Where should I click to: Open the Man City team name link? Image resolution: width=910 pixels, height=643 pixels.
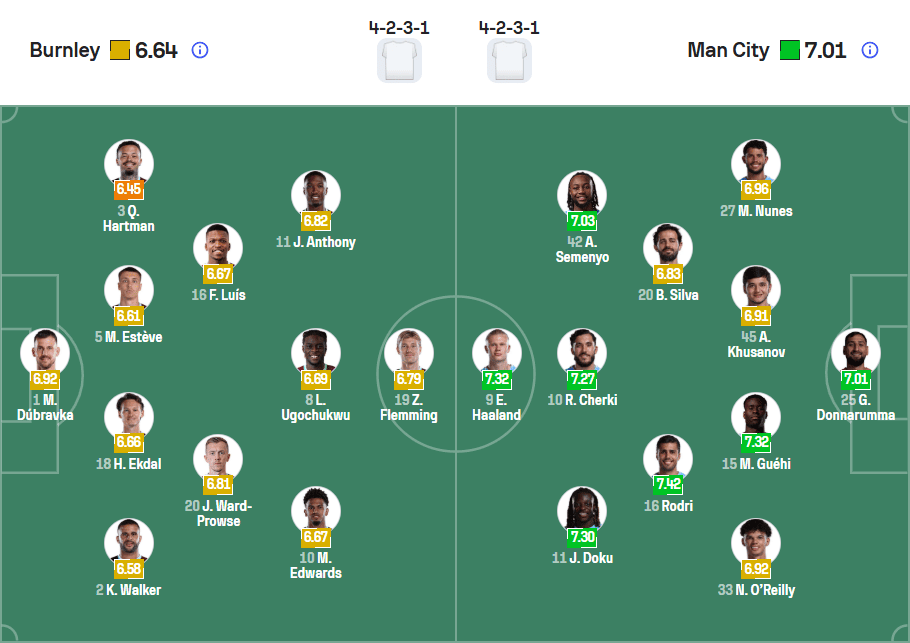(728, 50)
